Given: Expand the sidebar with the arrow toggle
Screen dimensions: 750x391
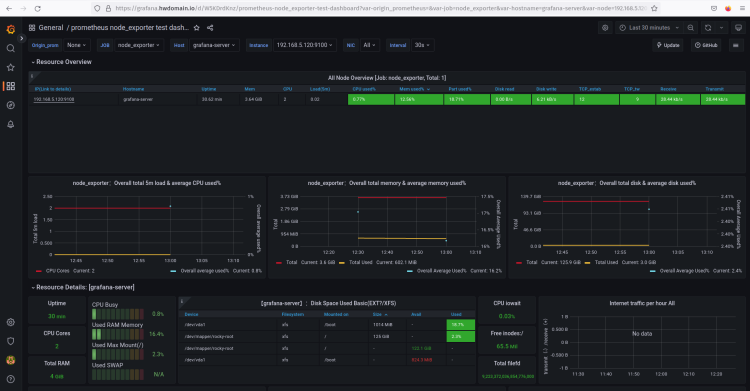Looking at the screenshot, I should coord(21,38).
